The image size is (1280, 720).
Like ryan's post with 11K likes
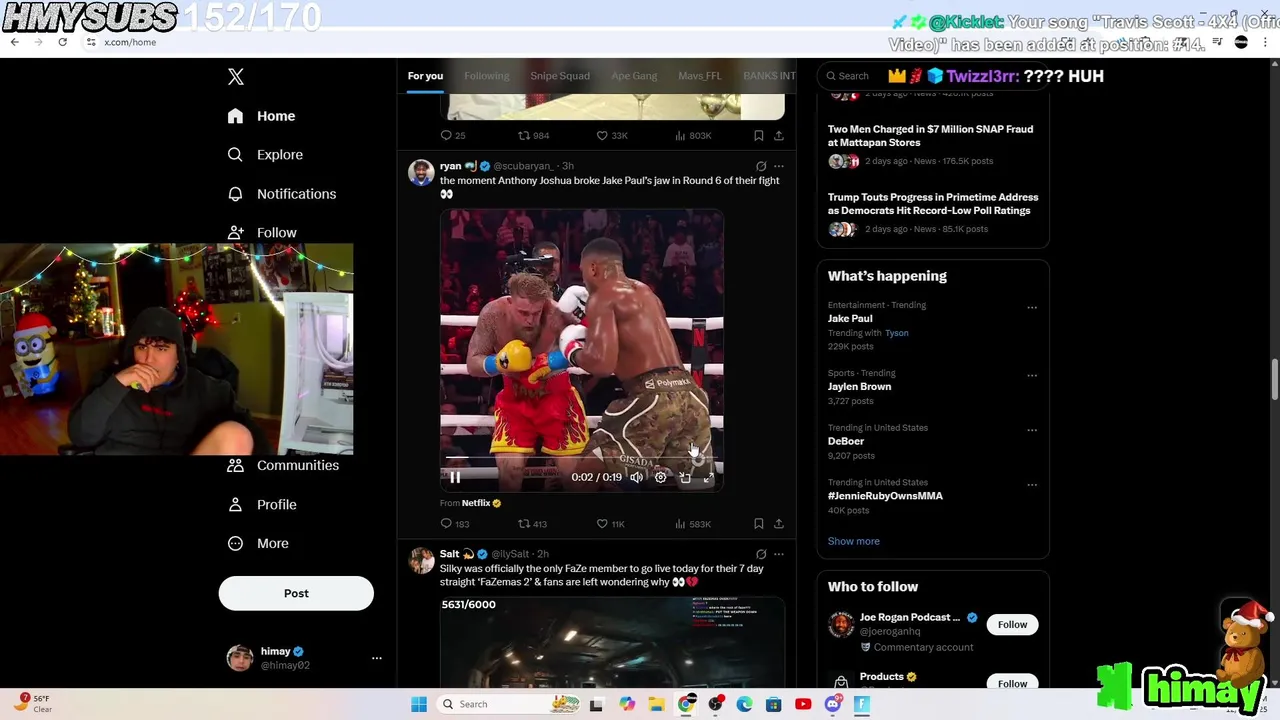[x=610, y=524]
